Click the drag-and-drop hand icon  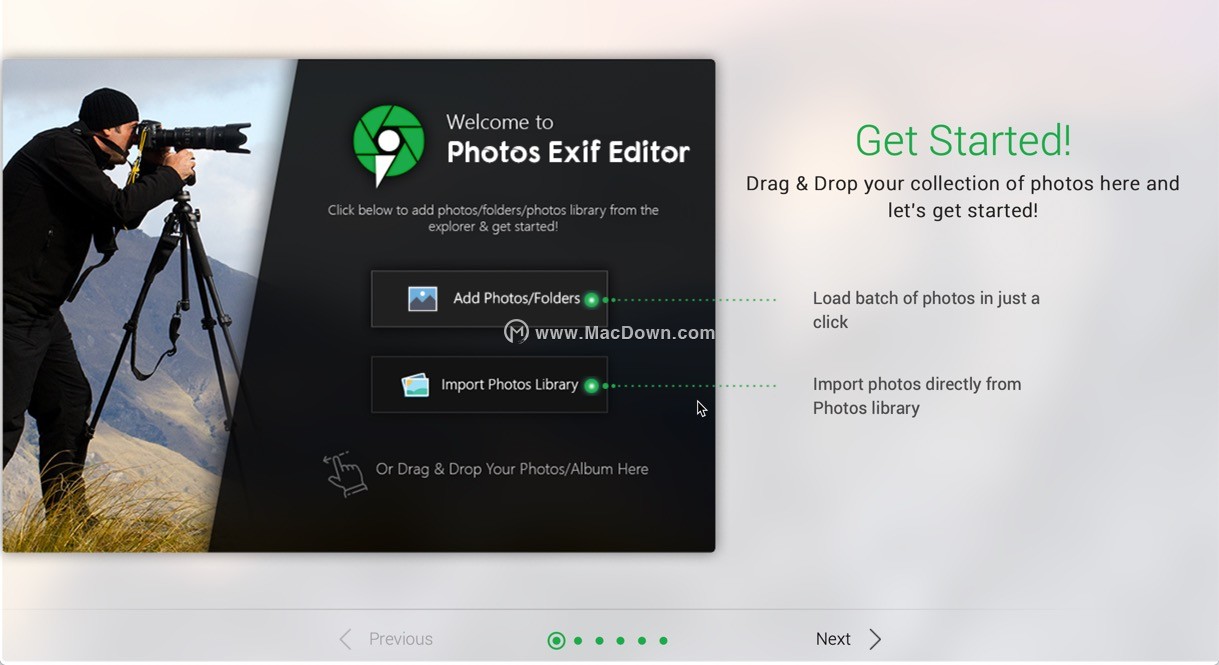tap(345, 473)
